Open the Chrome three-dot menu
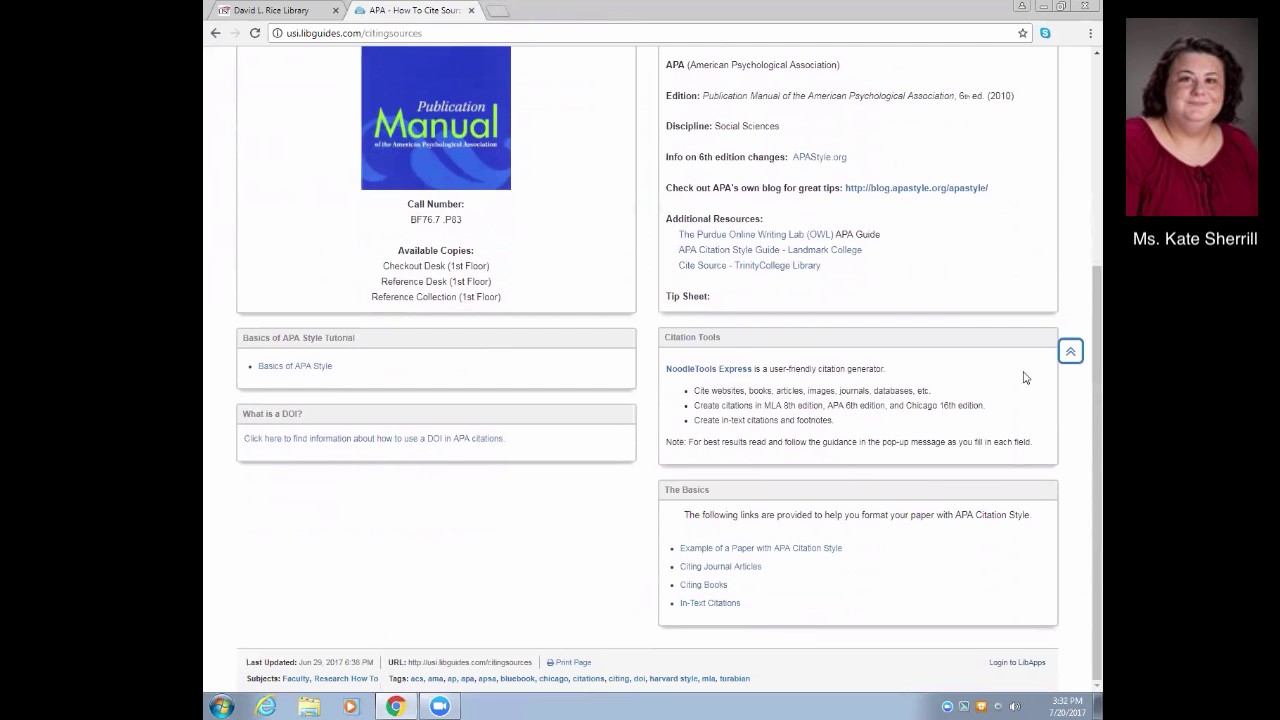This screenshot has height=720, width=1280. [1090, 33]
